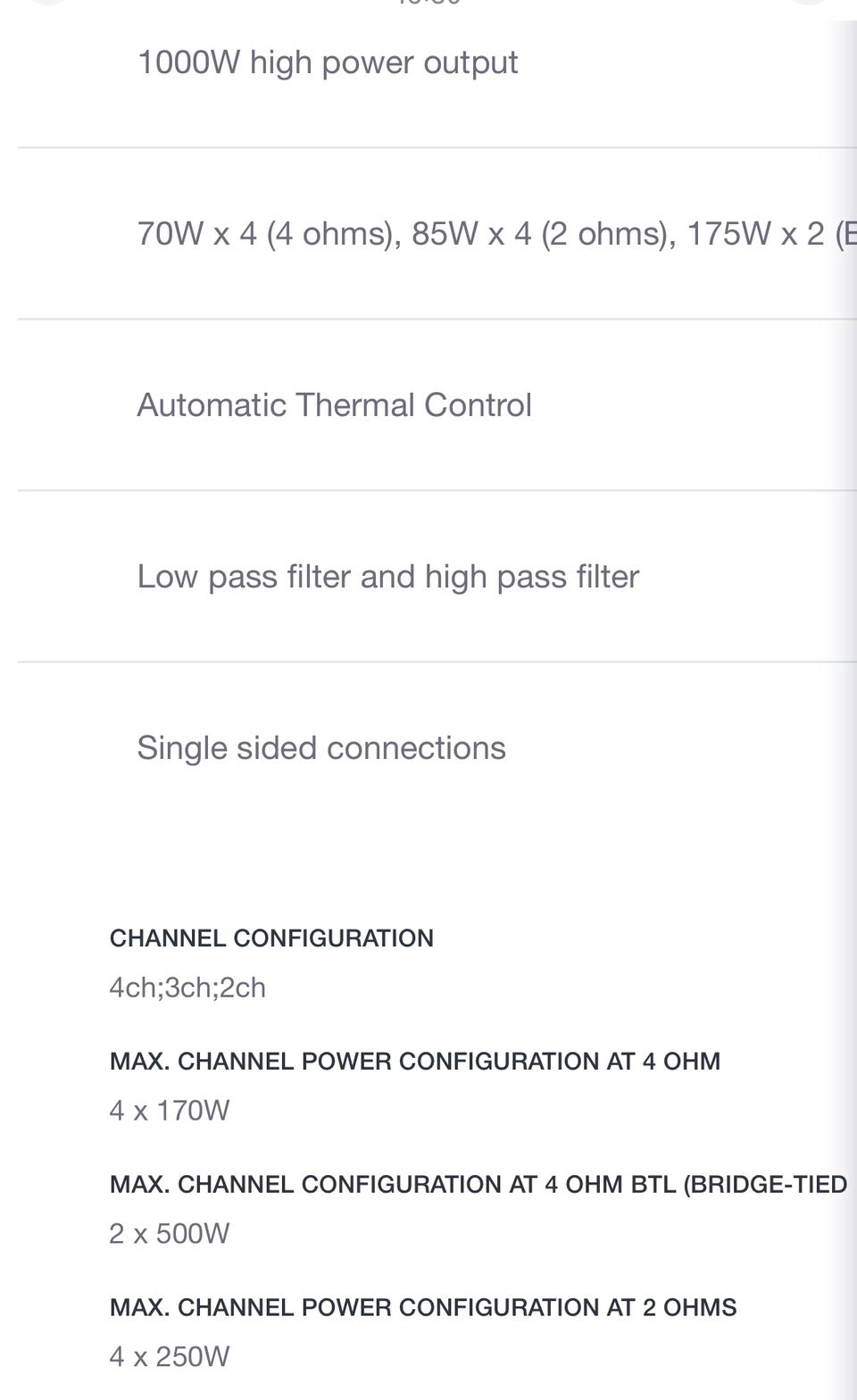This screenshot has width=857, height=1400.
Task: Select the "1000W high power output" feature row
Action: pyautogui.click(x=327, y=62)
